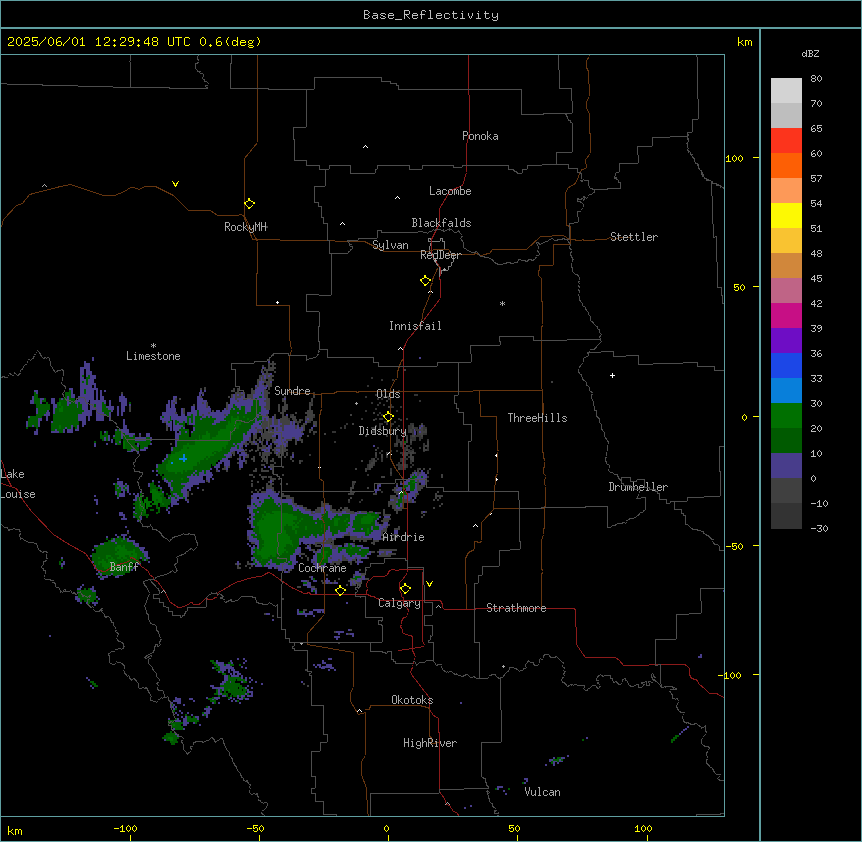Click the white asterisk above Limestone
This screenshot has height=842, width=862.
point(153,346)
